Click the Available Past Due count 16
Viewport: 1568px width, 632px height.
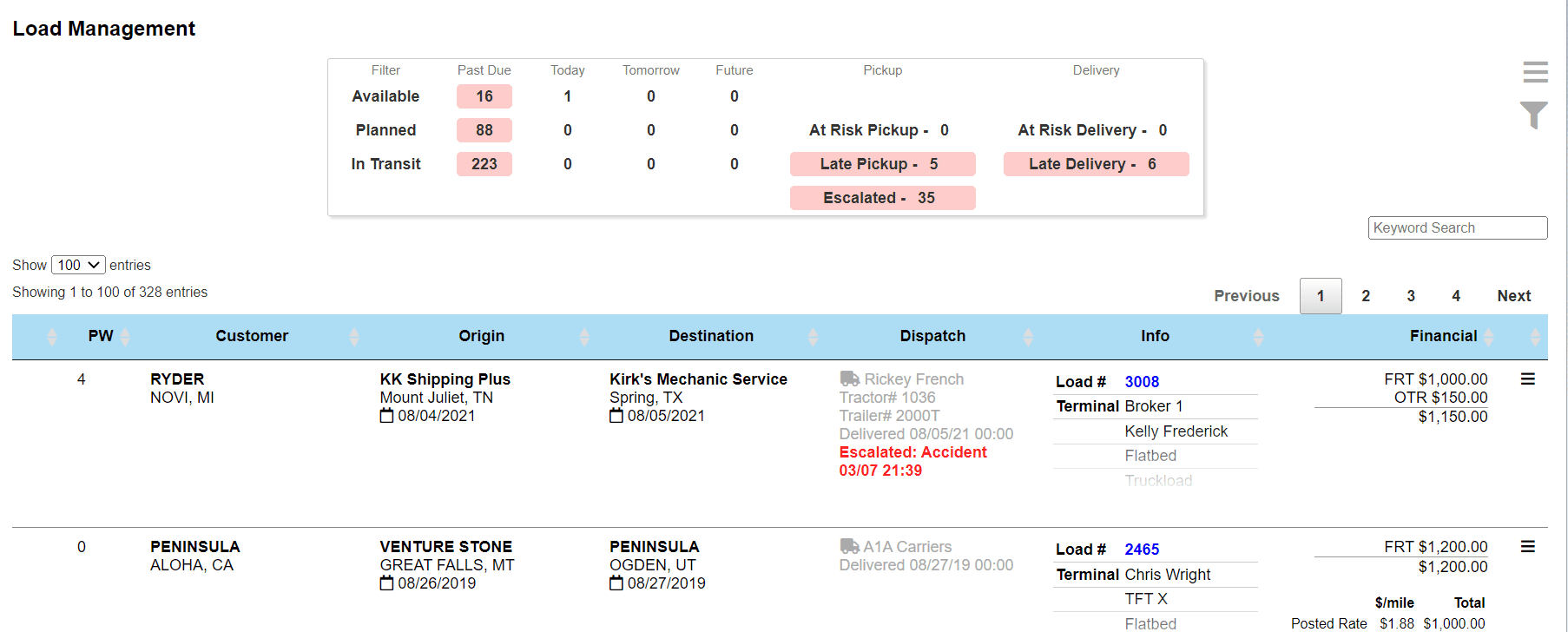point(484,96)
